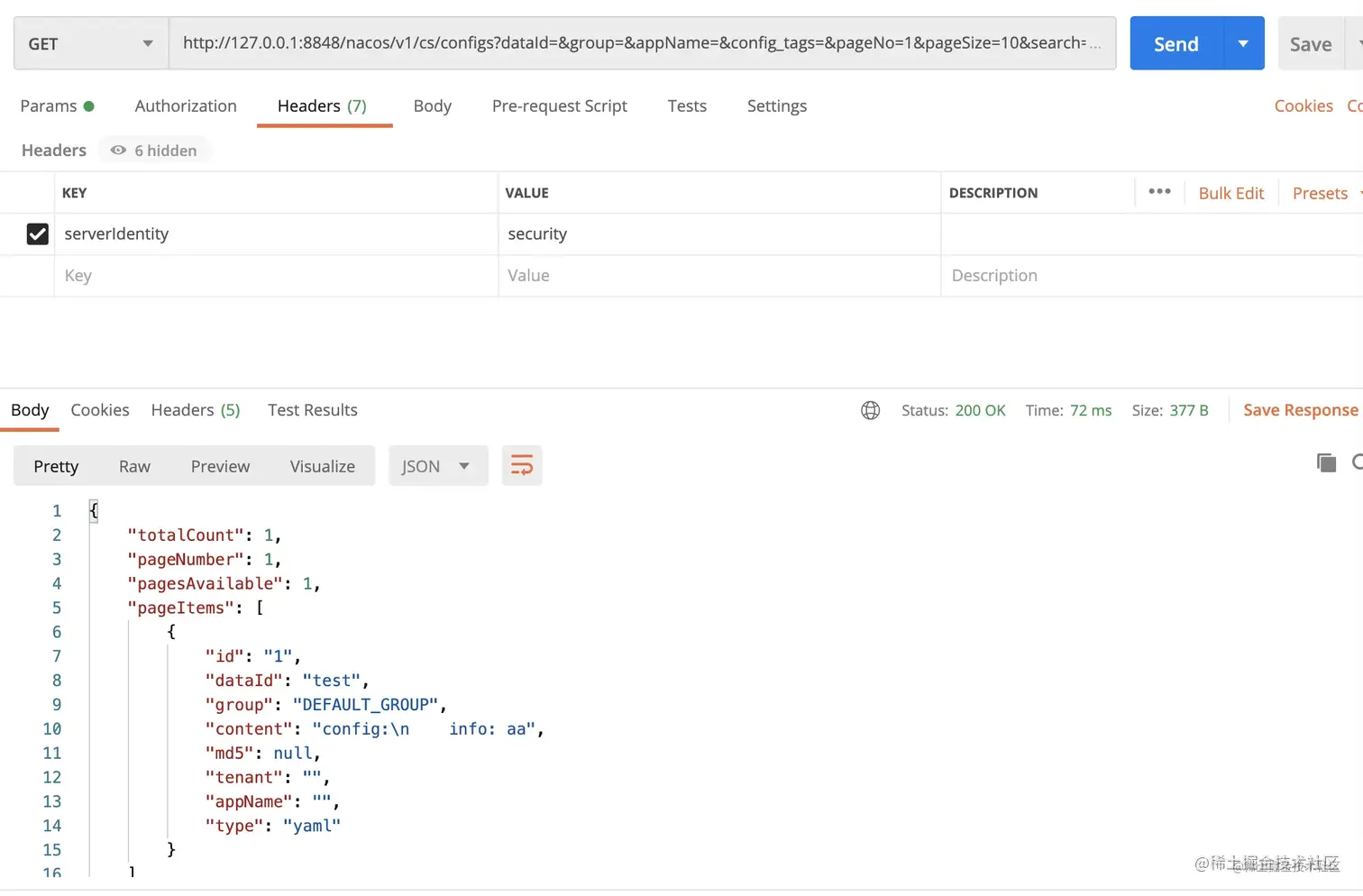Switch to the Authorization tab
Screen dimensions: 1363x896
coord(186,106)
